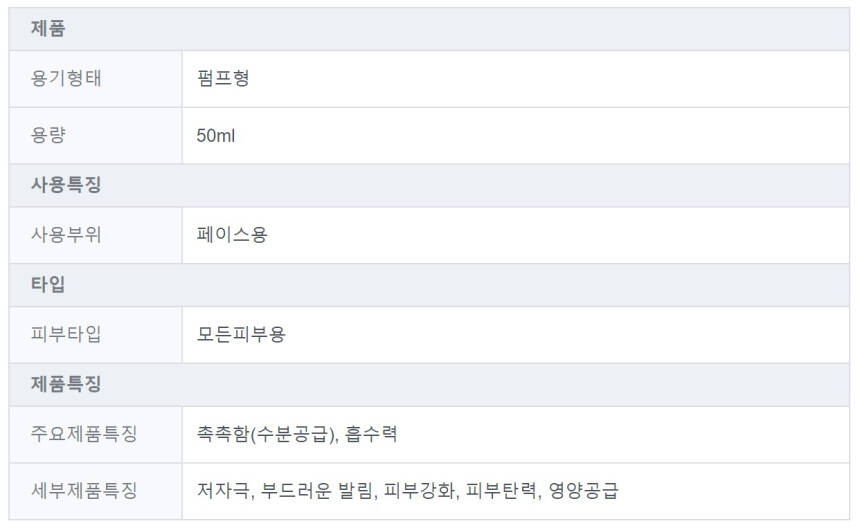Select the 주요제품특징 row label
The image size is (860, 528).
pyautogui.click(x=84, y=434)
